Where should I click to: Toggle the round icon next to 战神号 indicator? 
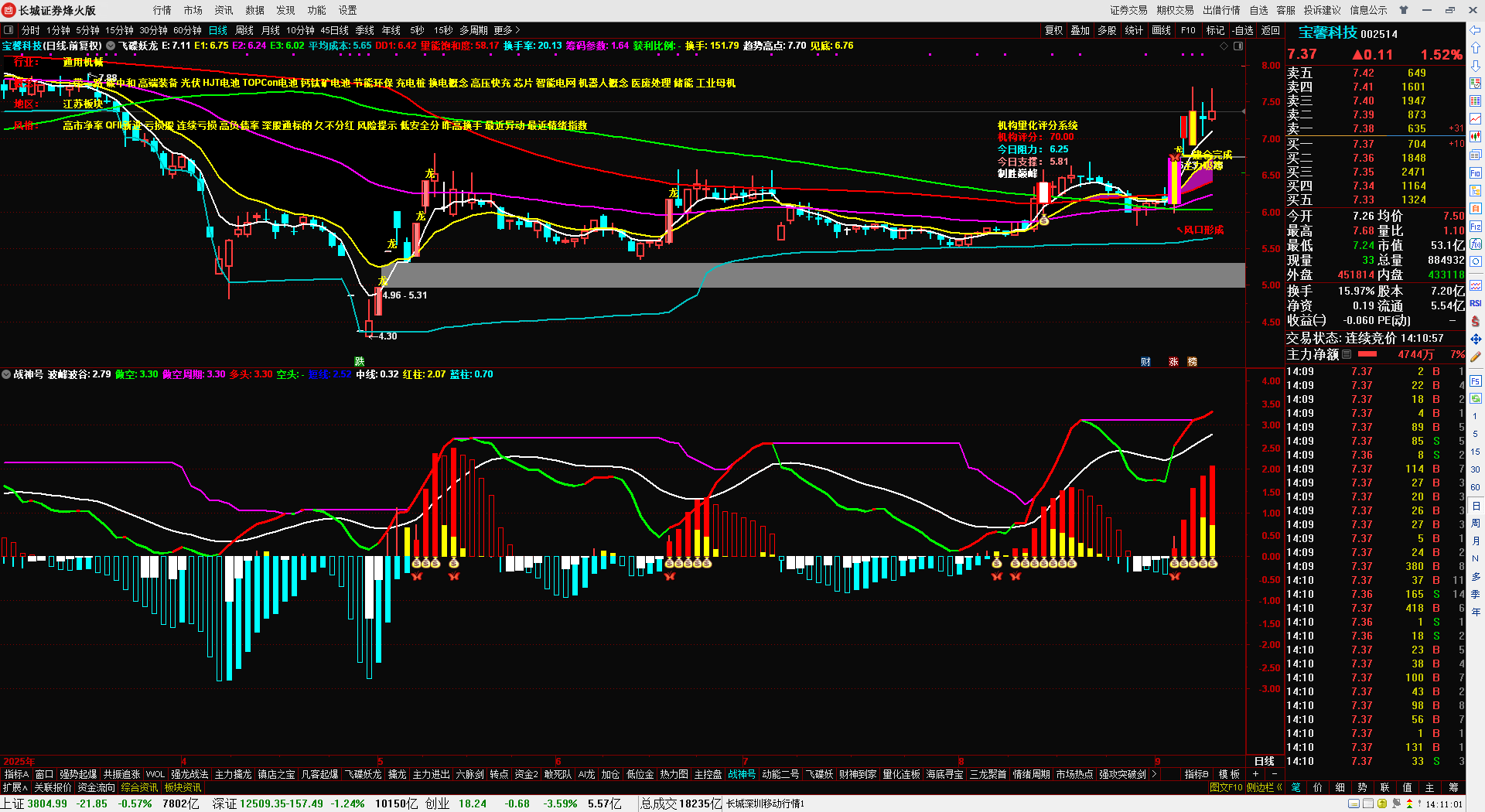click(x=6, y=374)
